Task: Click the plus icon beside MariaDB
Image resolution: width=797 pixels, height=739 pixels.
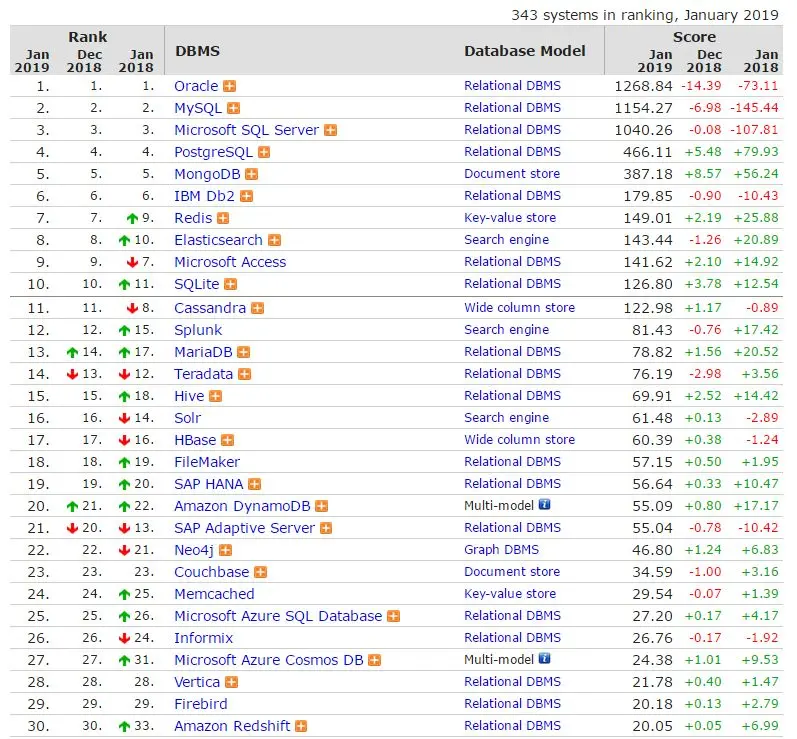Action: 244,352
